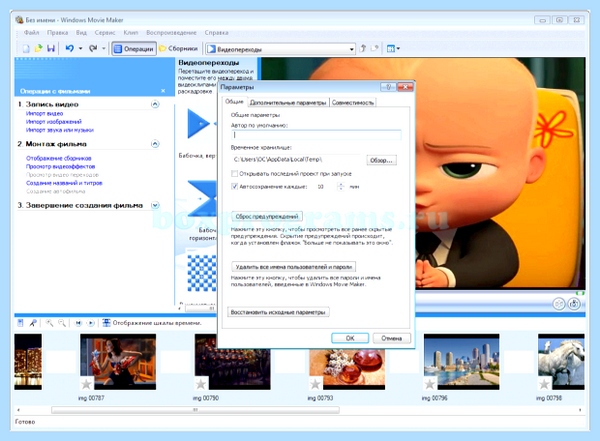Click the Обзор browse button

381,160
